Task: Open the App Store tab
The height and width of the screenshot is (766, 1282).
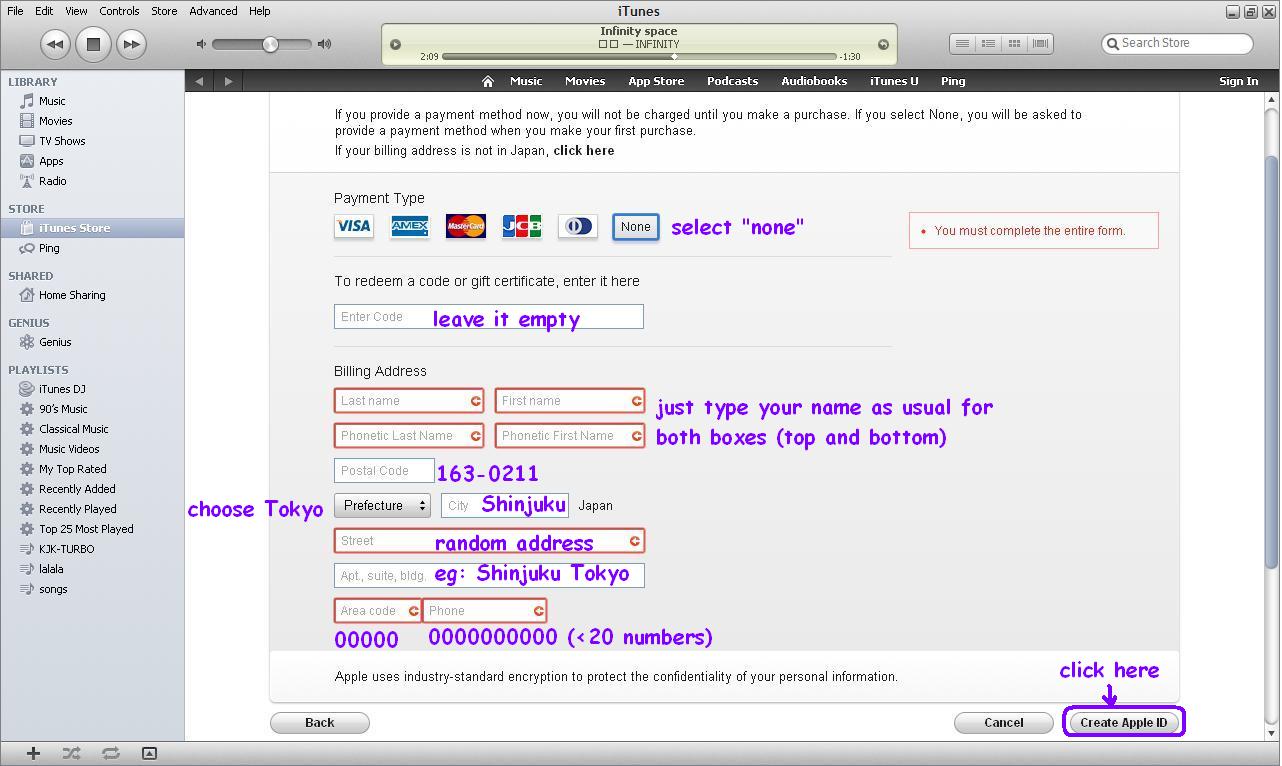Action: click(x=656, y=81)
